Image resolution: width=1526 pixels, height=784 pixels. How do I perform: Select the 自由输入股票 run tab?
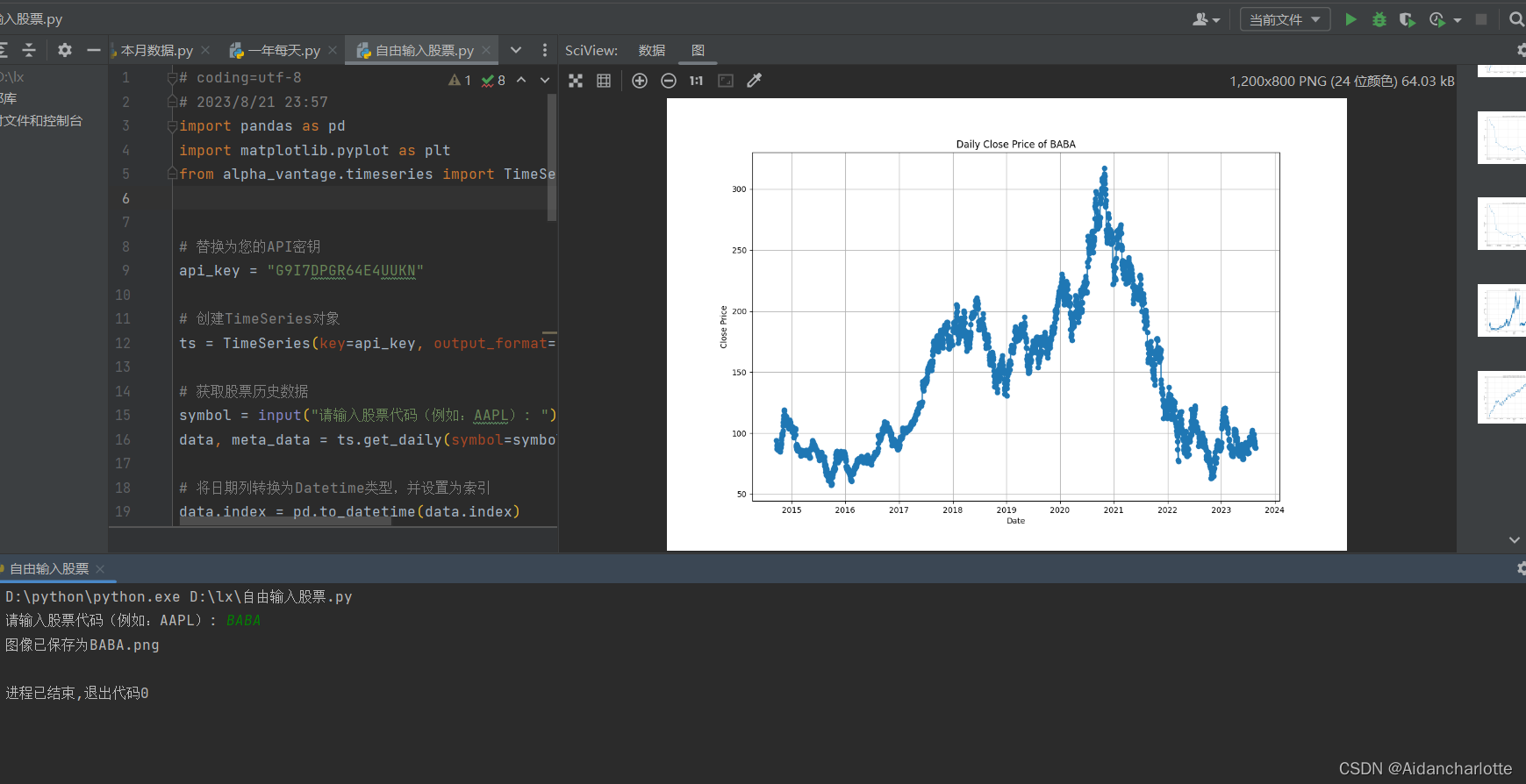point(49,569)
